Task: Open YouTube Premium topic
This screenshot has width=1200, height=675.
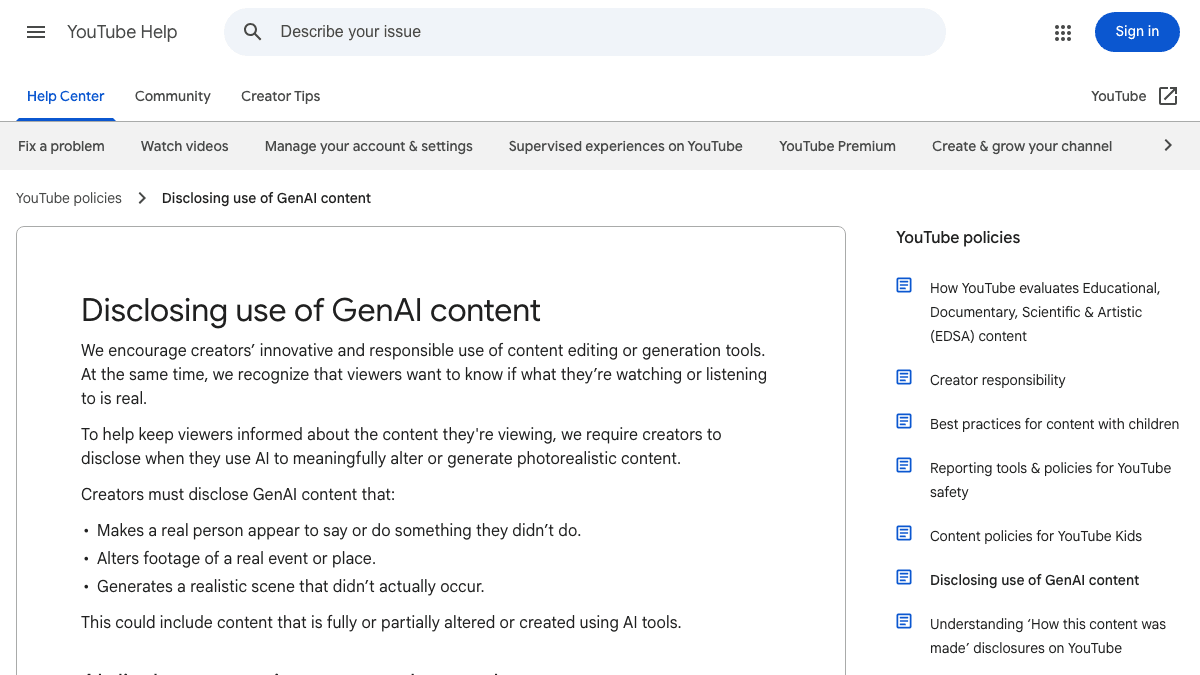Action: (x=838, y=146)
